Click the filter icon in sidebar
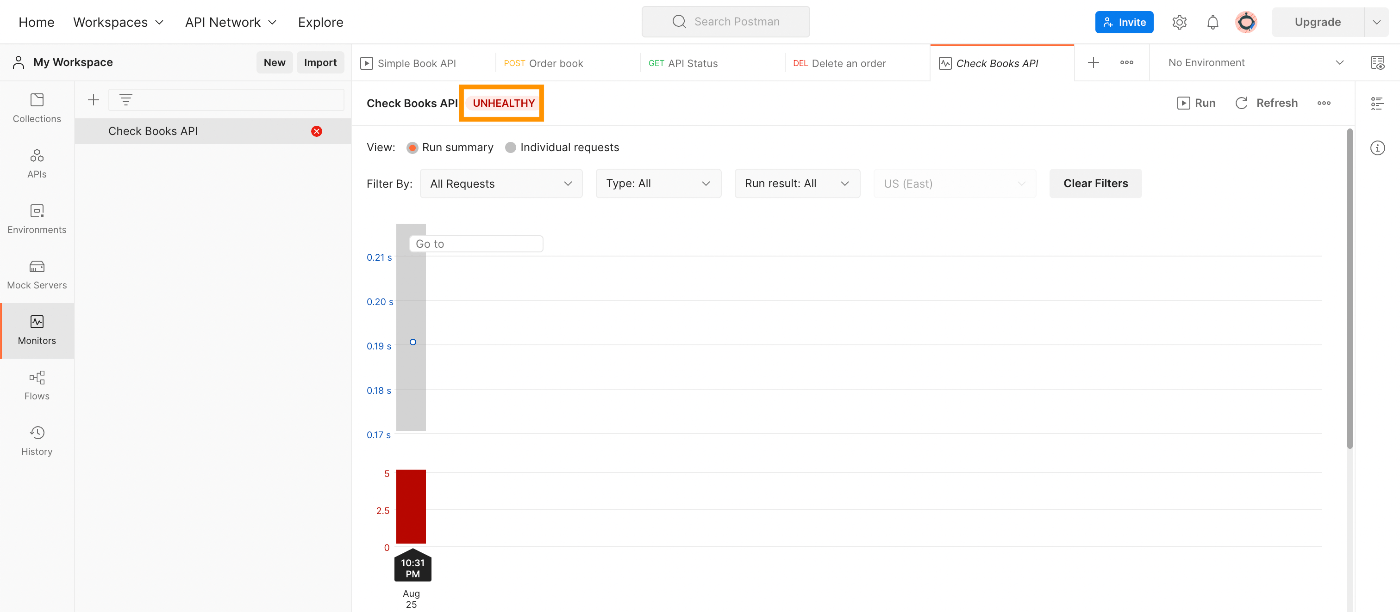The height and width of the screenshot is (612, 1400). tap(125, 99)
